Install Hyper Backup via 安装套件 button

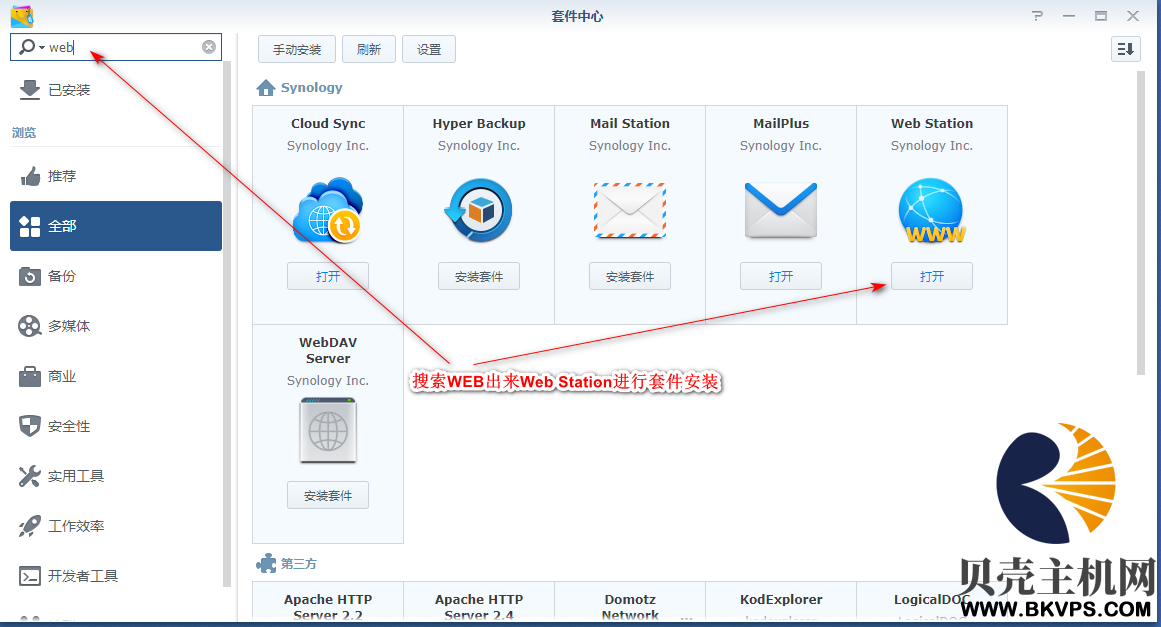coord(479,276)
